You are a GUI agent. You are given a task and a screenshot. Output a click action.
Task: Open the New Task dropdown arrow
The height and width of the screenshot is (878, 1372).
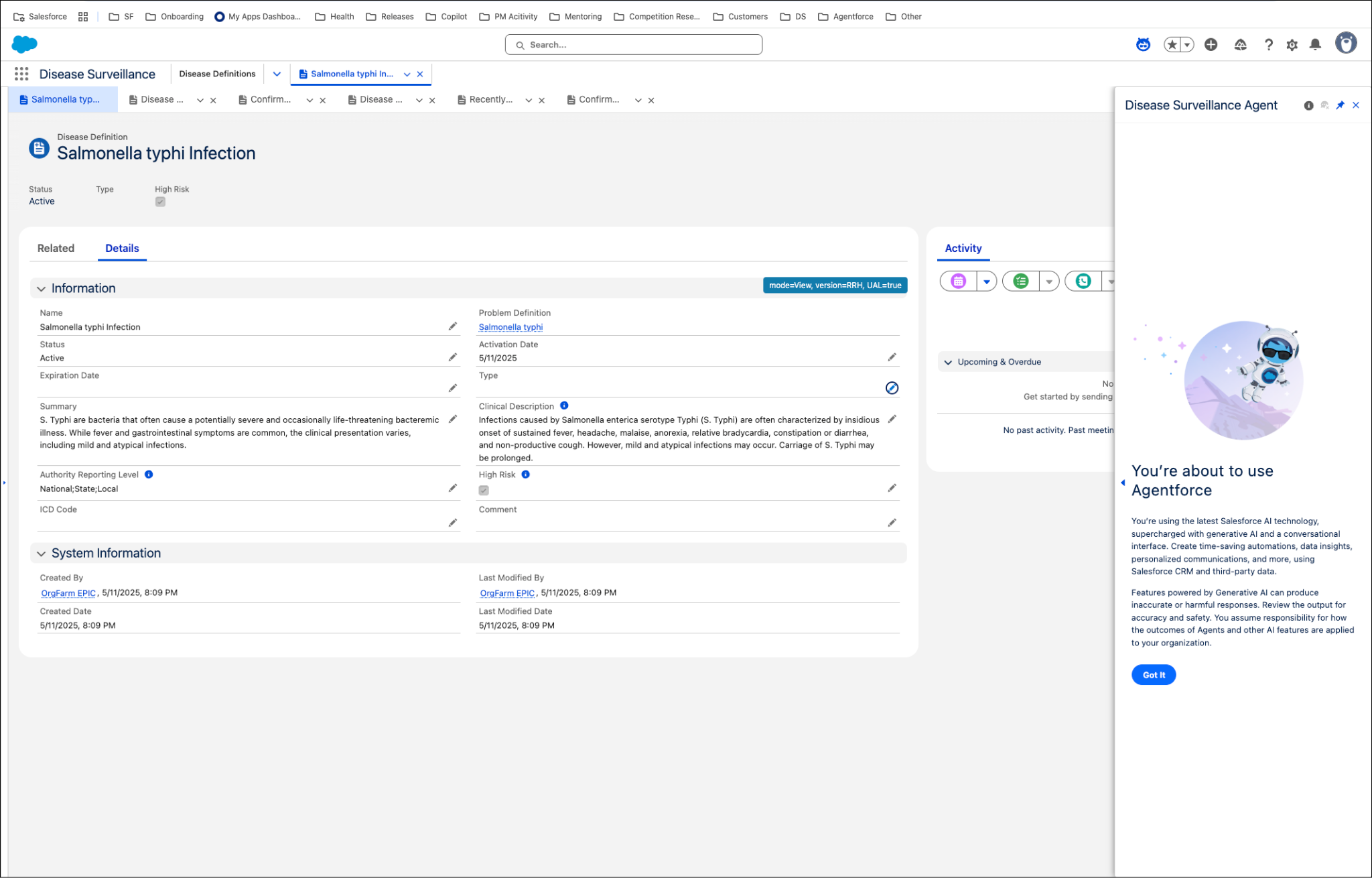click(1049, 281)
